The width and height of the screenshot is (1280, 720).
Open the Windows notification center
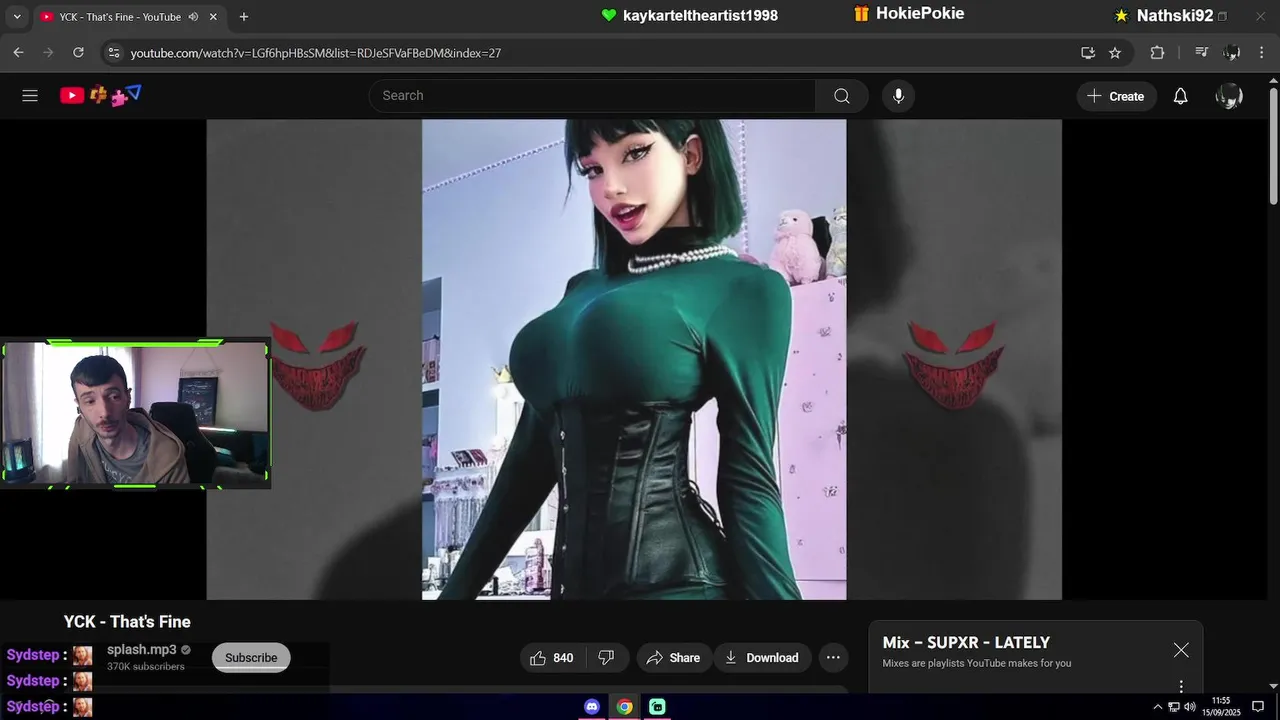tap(1258, 707)
